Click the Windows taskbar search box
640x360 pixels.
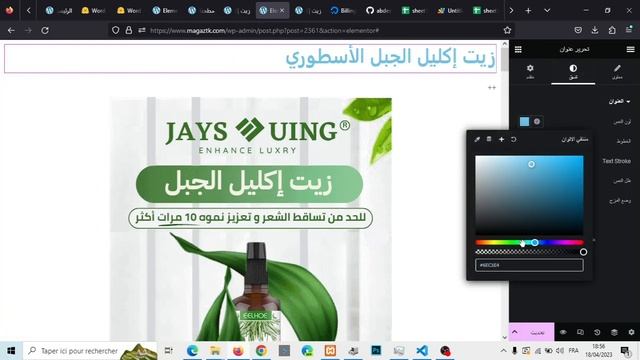pyautogui.click(x=90, y=351)
